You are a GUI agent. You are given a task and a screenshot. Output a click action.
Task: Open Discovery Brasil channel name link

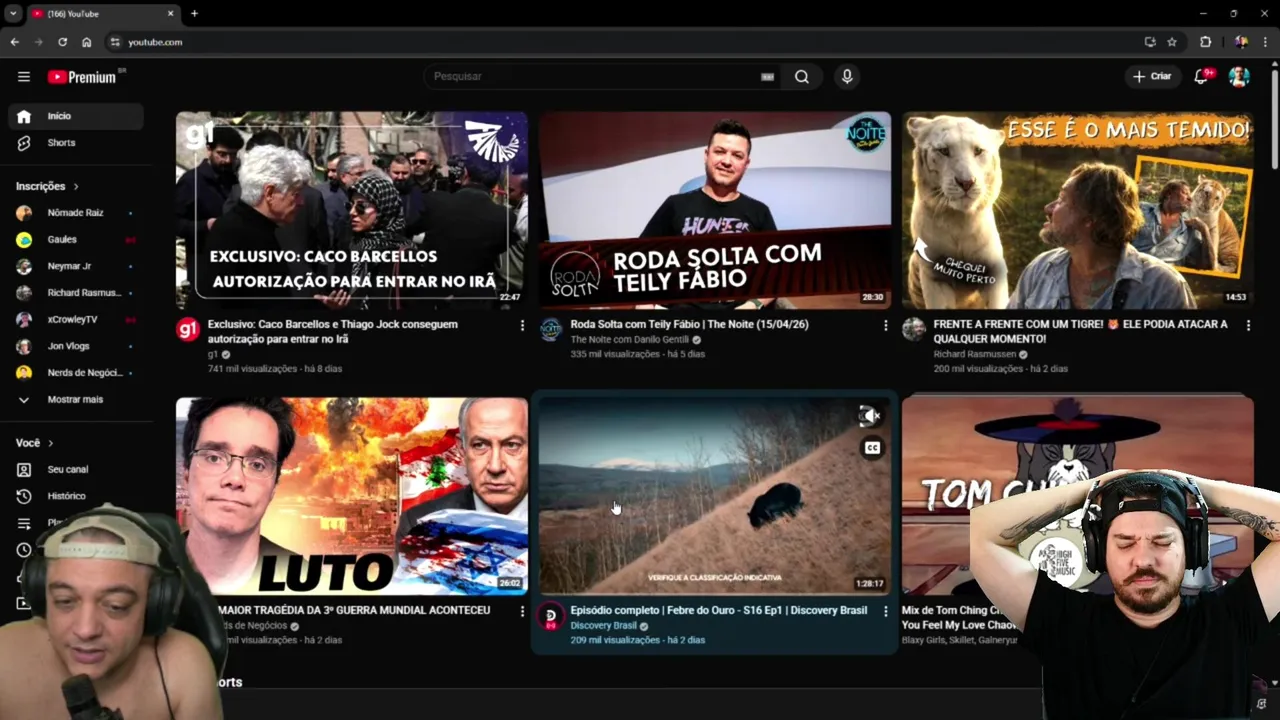[x=604, y=626]
